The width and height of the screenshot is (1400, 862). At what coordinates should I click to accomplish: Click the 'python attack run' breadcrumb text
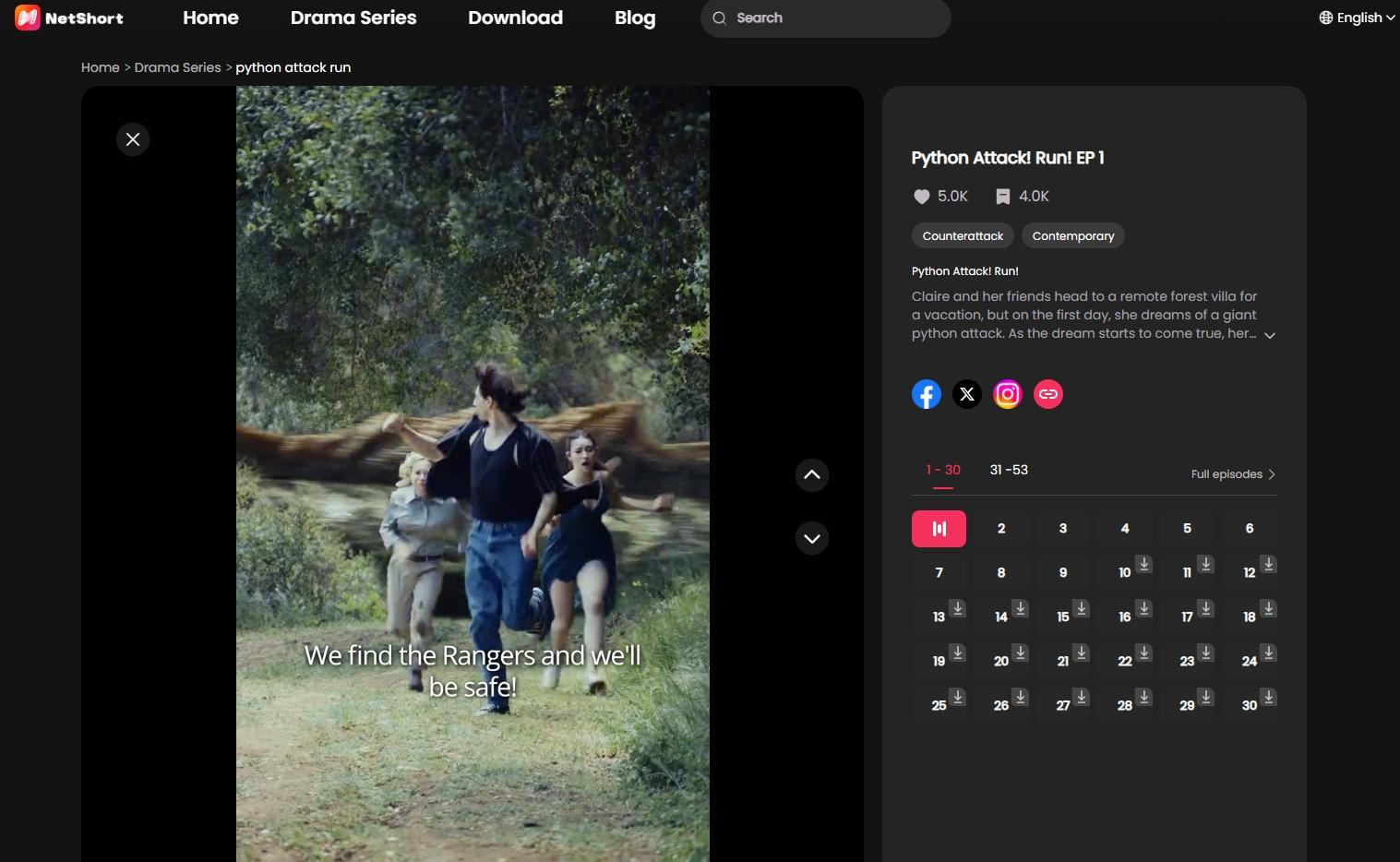click(x=293, y=67)
